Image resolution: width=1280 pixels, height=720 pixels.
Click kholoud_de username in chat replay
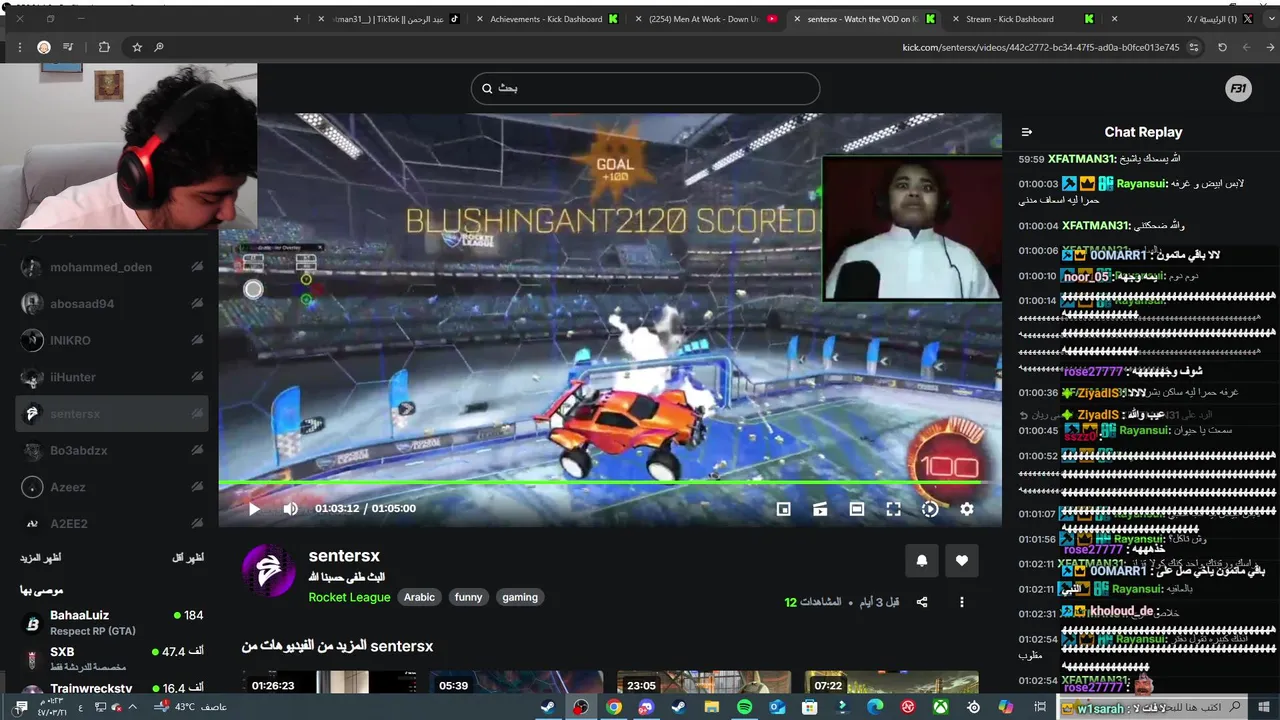click(1123, 611)
